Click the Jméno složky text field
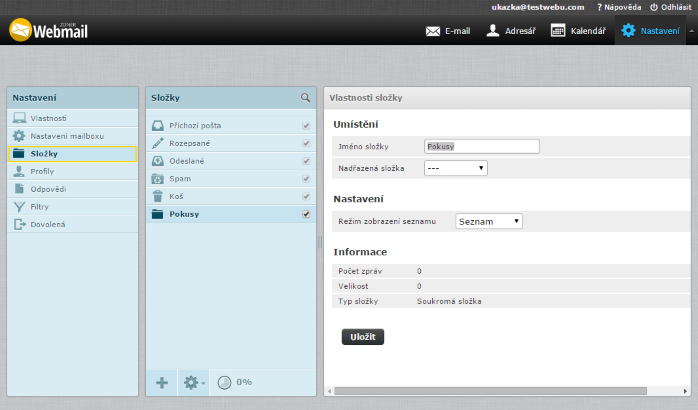698x410 pixels. (x=481, y=146)
